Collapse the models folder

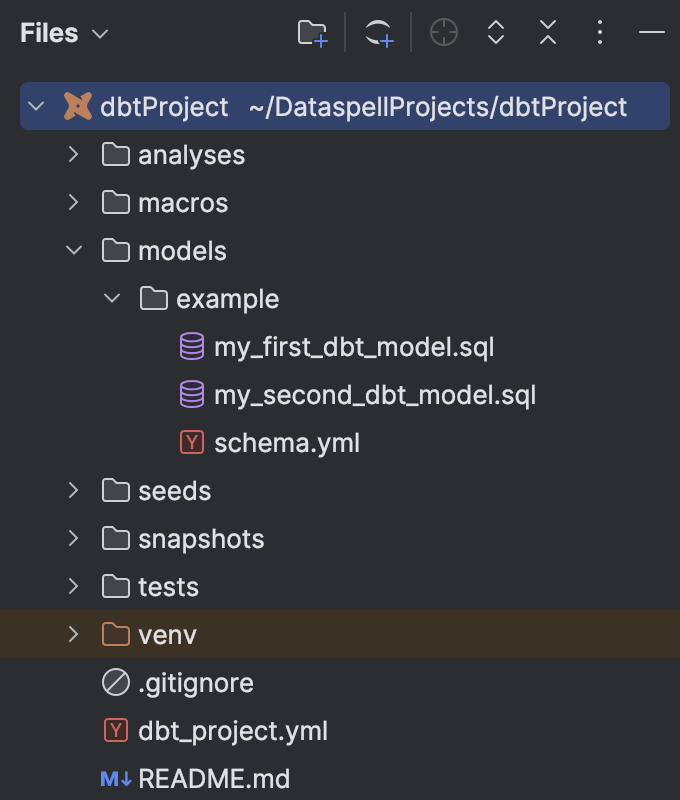point(73,251)
